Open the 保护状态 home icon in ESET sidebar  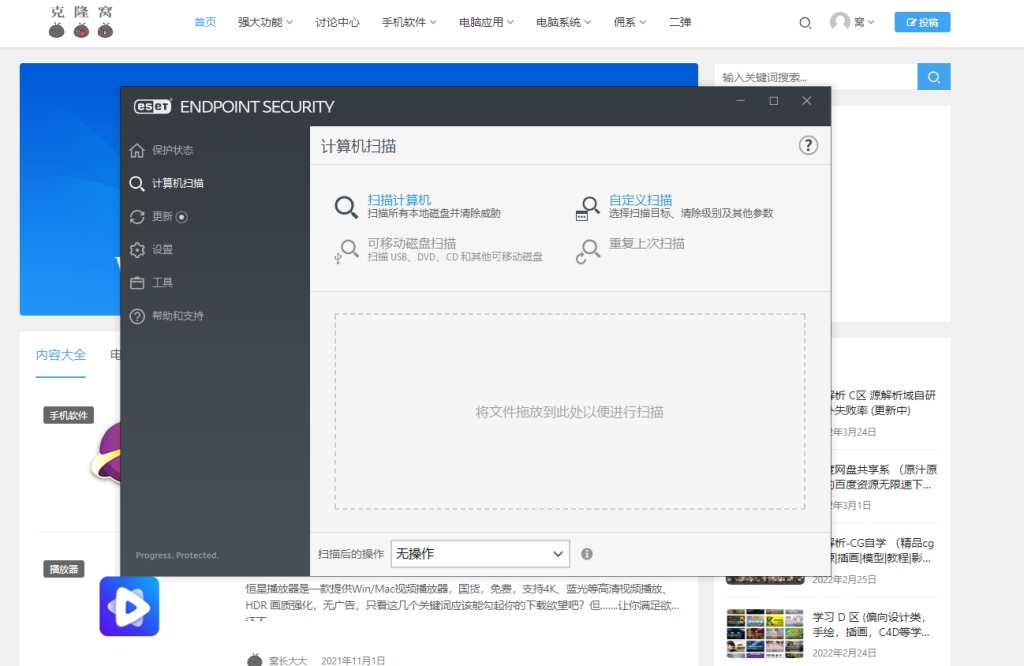[136, 150]
